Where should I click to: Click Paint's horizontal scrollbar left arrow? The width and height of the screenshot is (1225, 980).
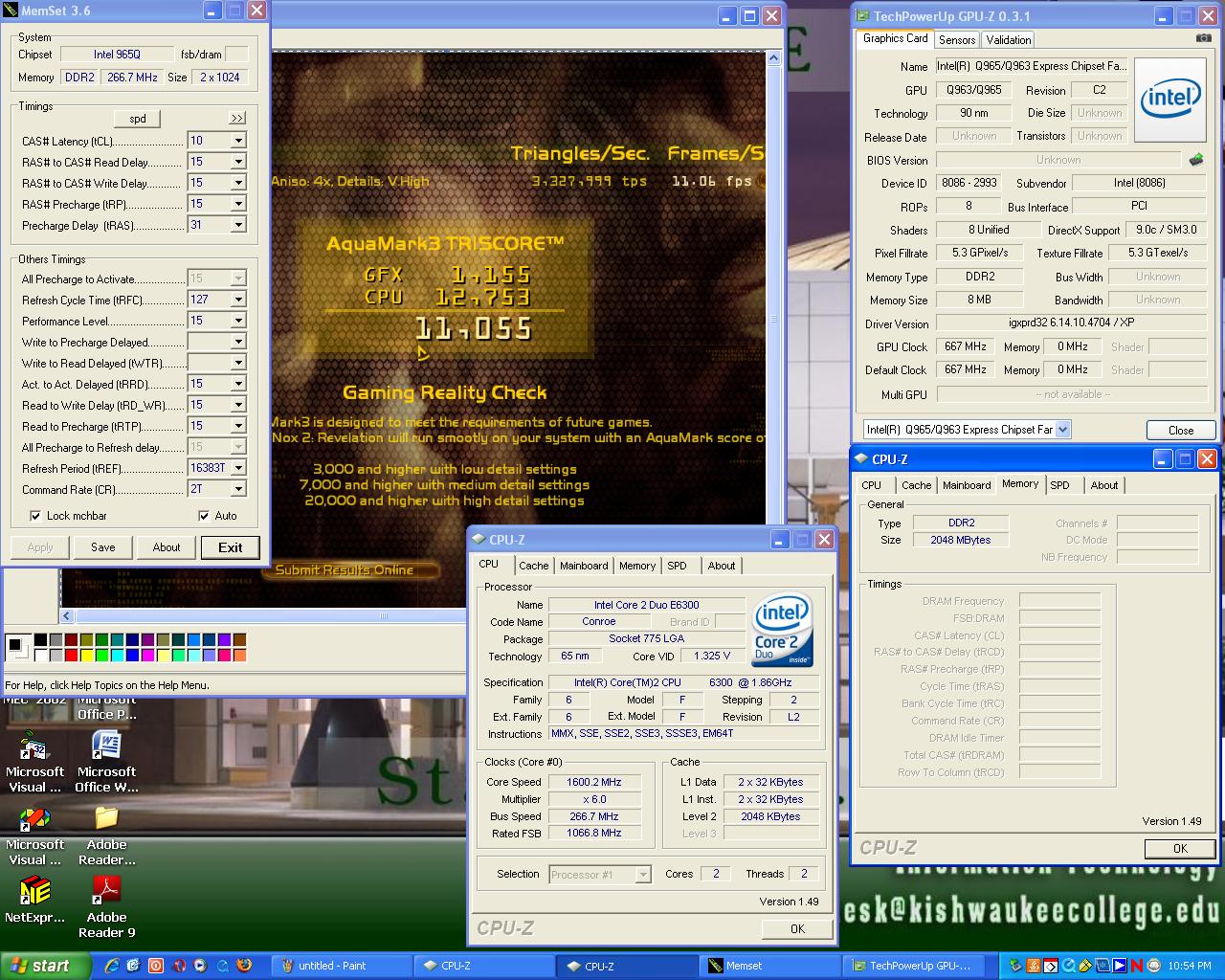point(67,616)
